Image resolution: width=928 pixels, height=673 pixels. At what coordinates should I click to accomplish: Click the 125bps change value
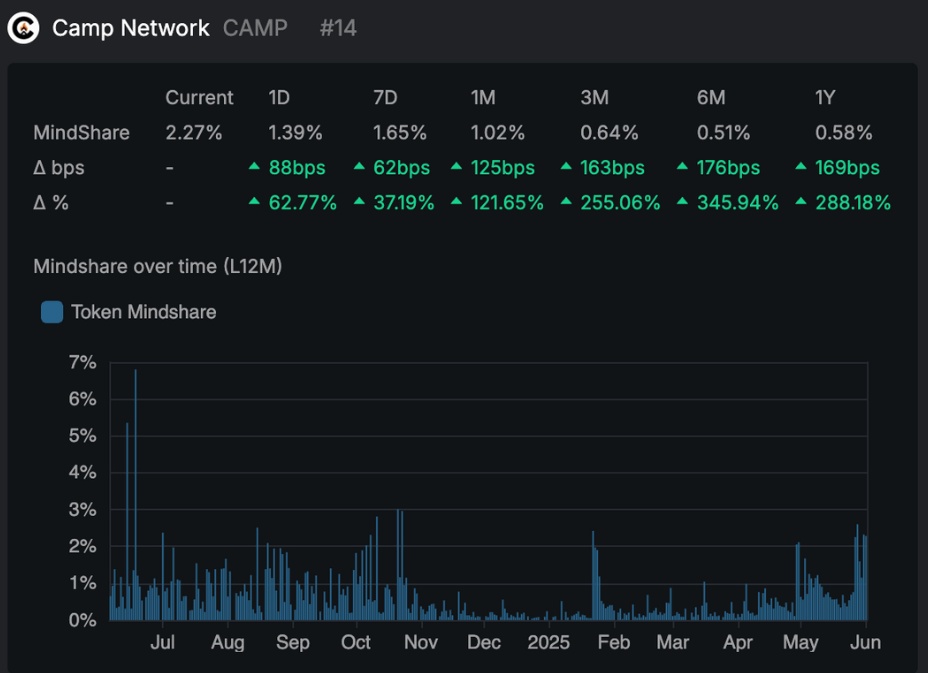point(502,168)
